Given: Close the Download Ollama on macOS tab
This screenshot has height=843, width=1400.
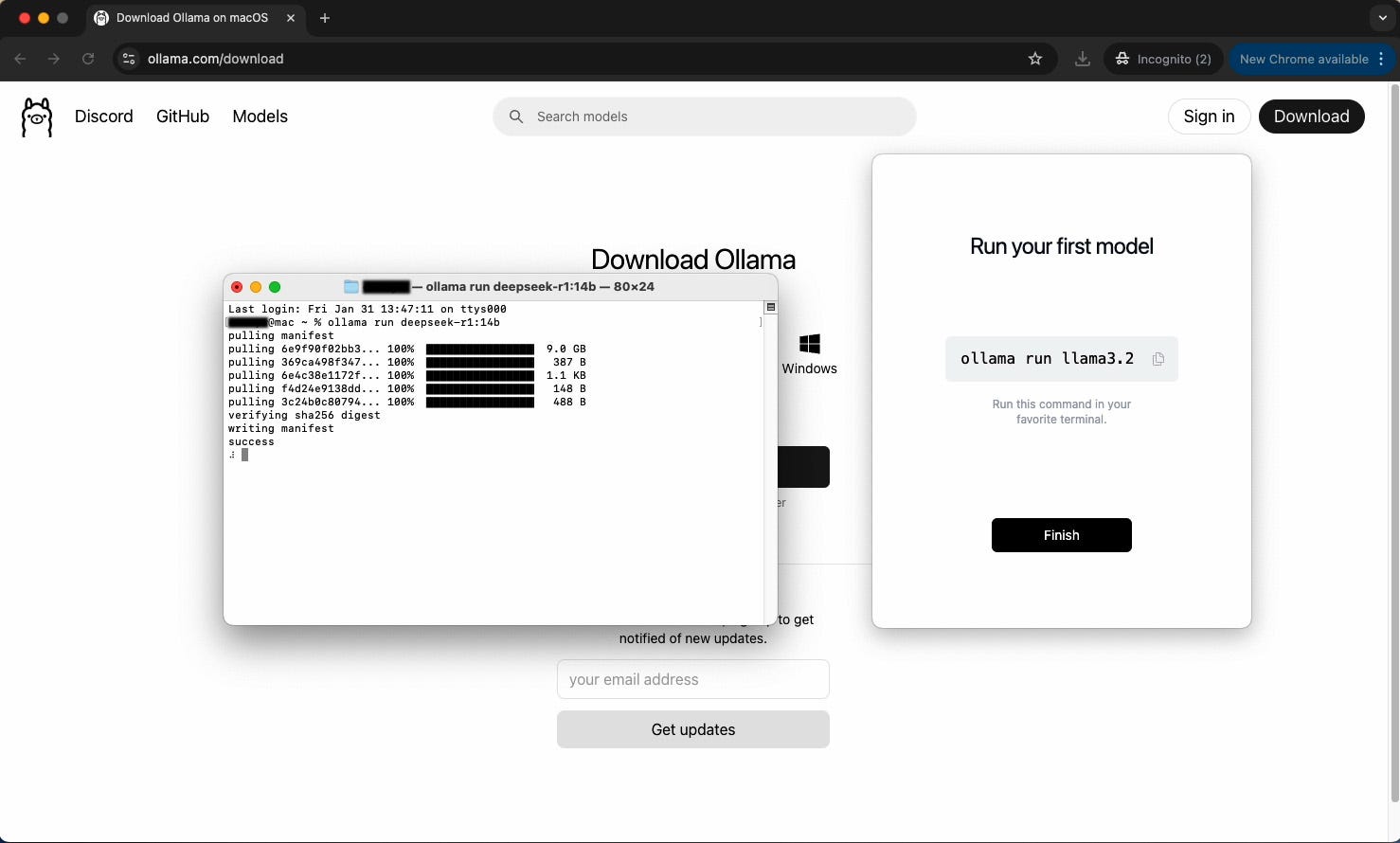Looking at the screenshot, I should pyautogui.click(x=291, y=18).
